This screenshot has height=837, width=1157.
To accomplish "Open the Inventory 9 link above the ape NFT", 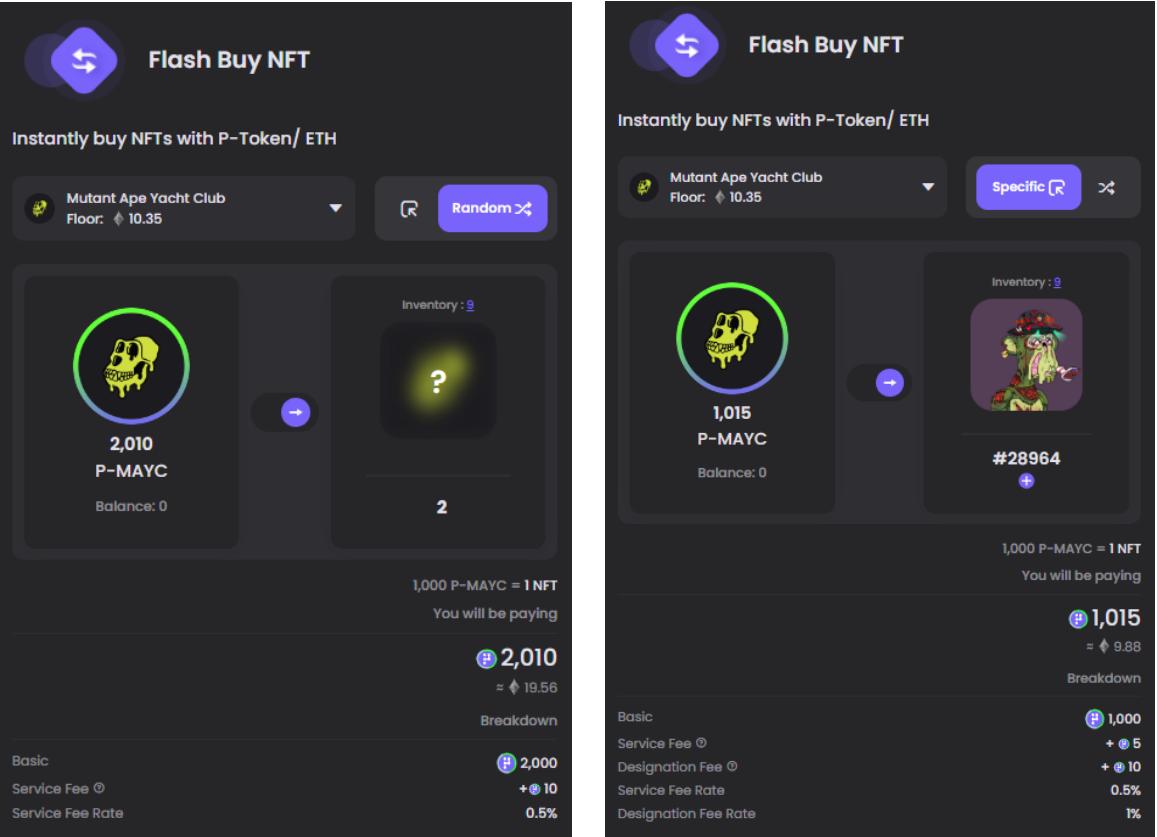I will [x=1057, y=282].
